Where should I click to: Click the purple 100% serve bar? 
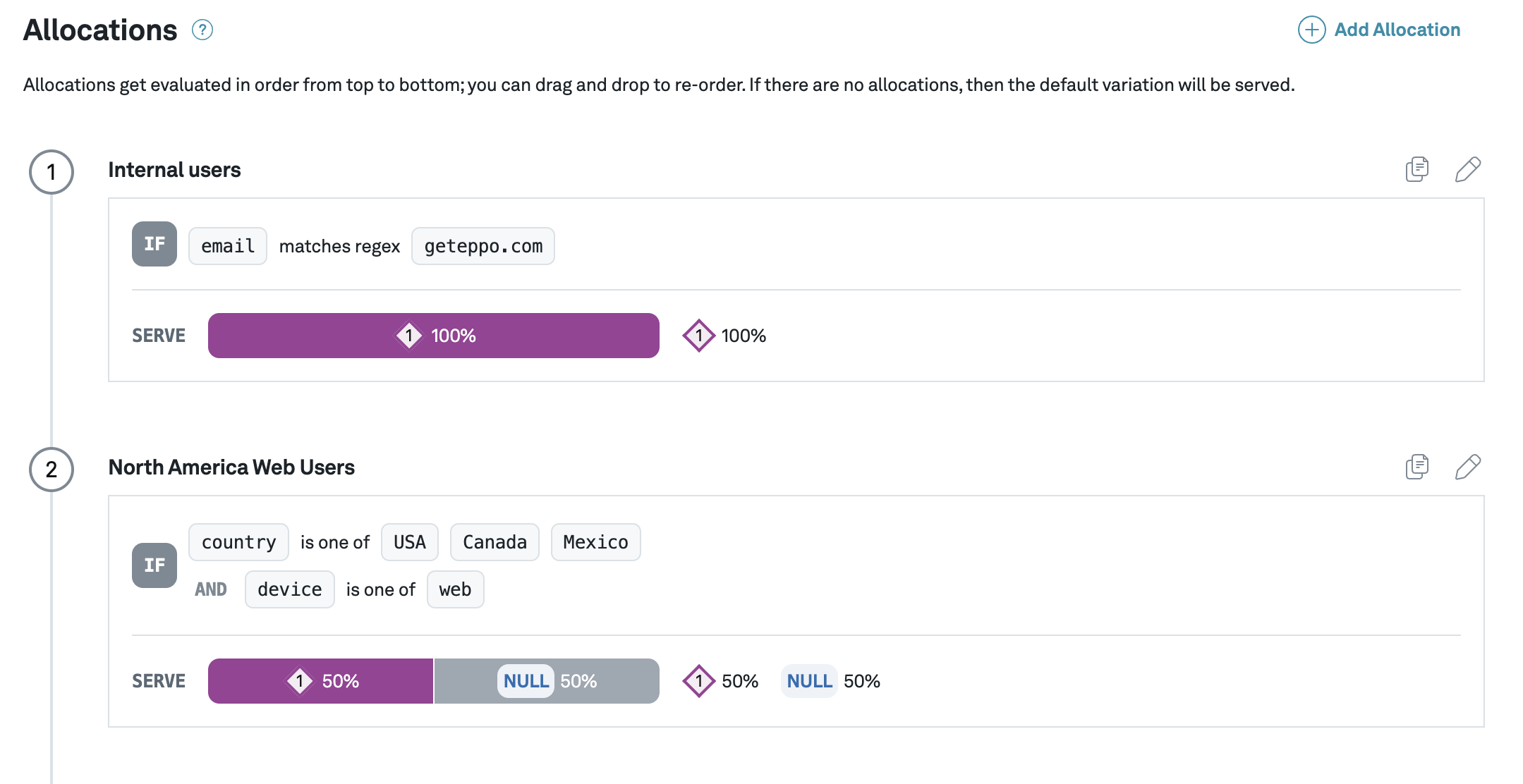point(433,336)
